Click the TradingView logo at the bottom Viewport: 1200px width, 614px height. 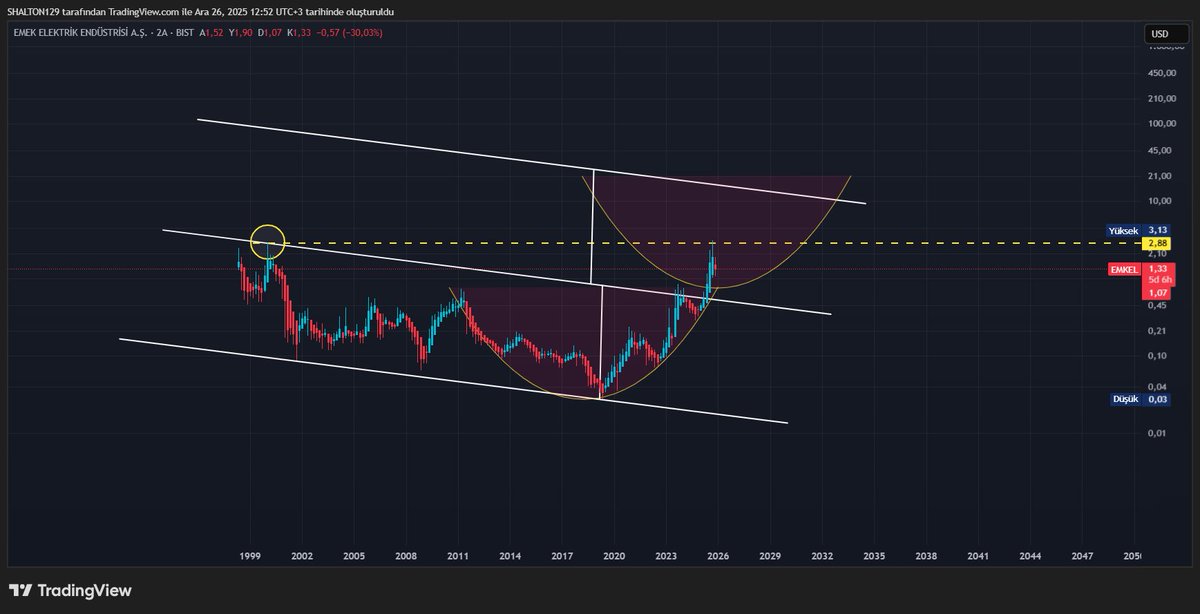pyautogui.click(x=70, y=591)
